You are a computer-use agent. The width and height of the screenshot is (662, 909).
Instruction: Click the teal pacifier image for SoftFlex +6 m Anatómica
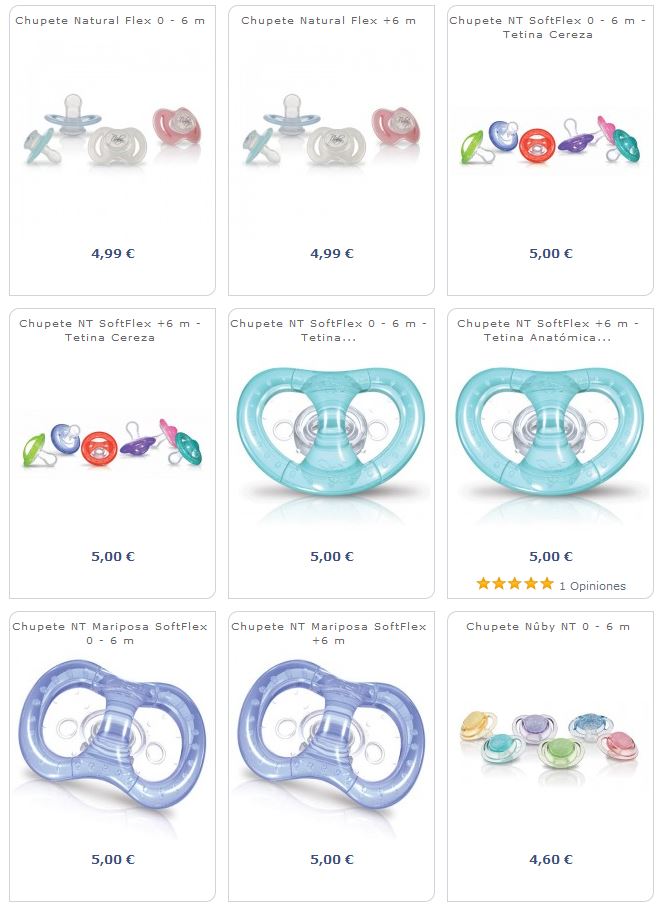tap(550, 432)
